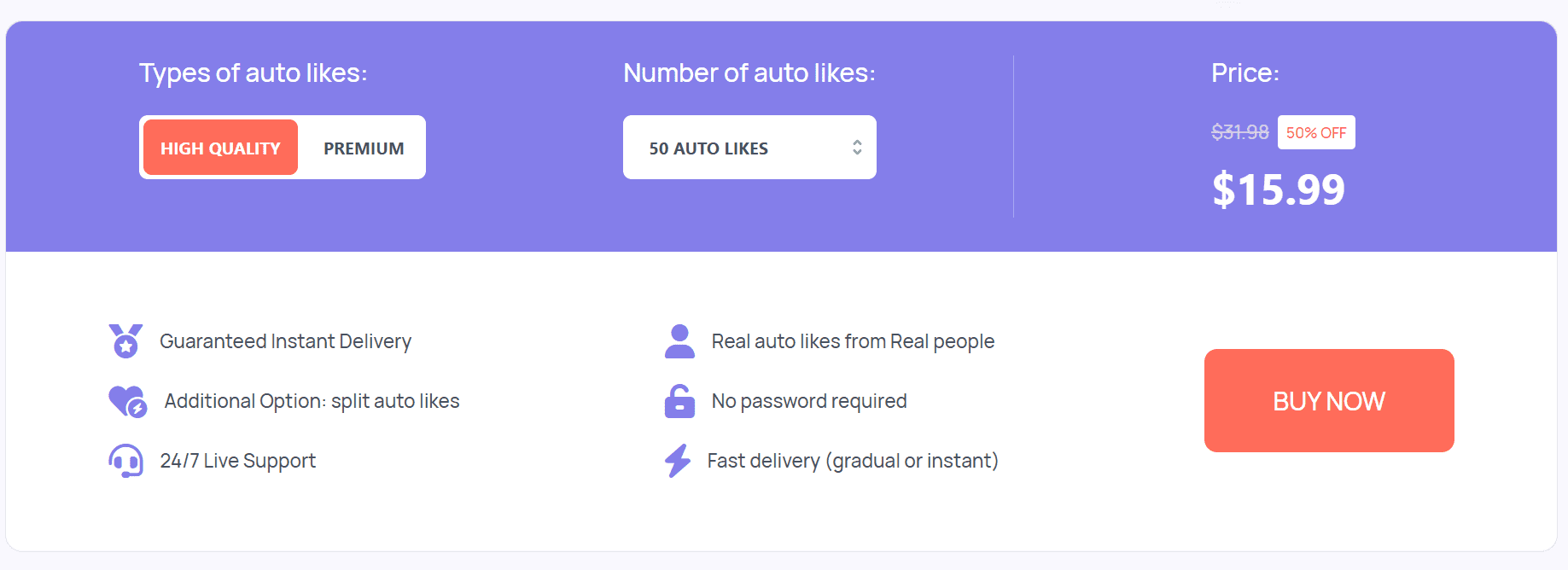Screen dimensions: 1568x570
Task: Switch to Premium auto likes type
Action: (364, 148)
